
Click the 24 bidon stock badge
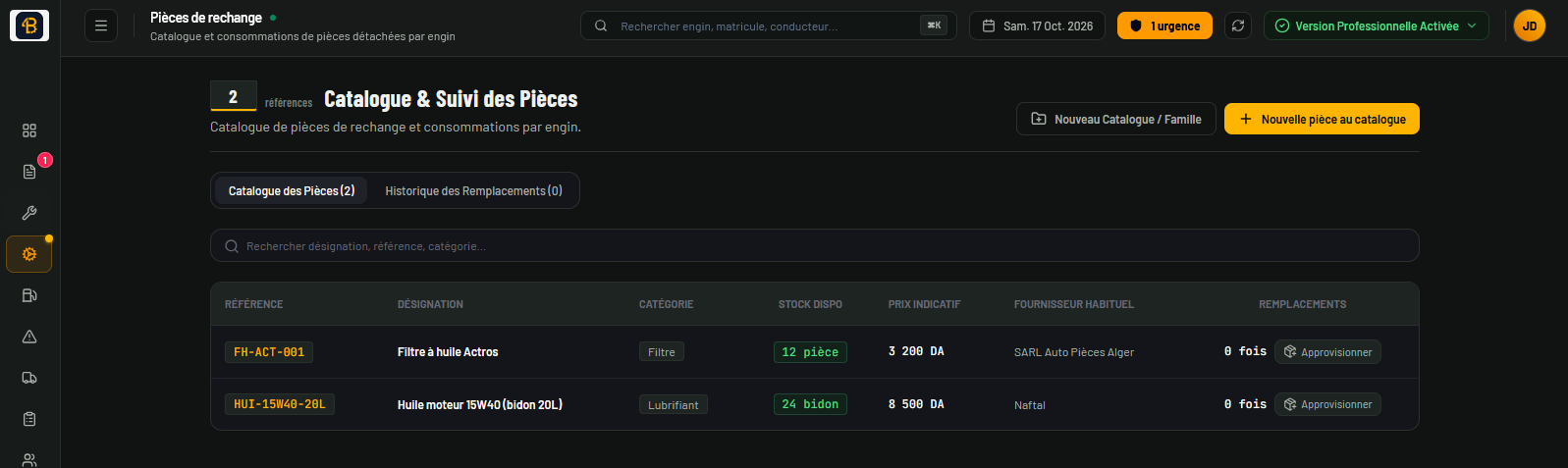click(x=810, y=404)
